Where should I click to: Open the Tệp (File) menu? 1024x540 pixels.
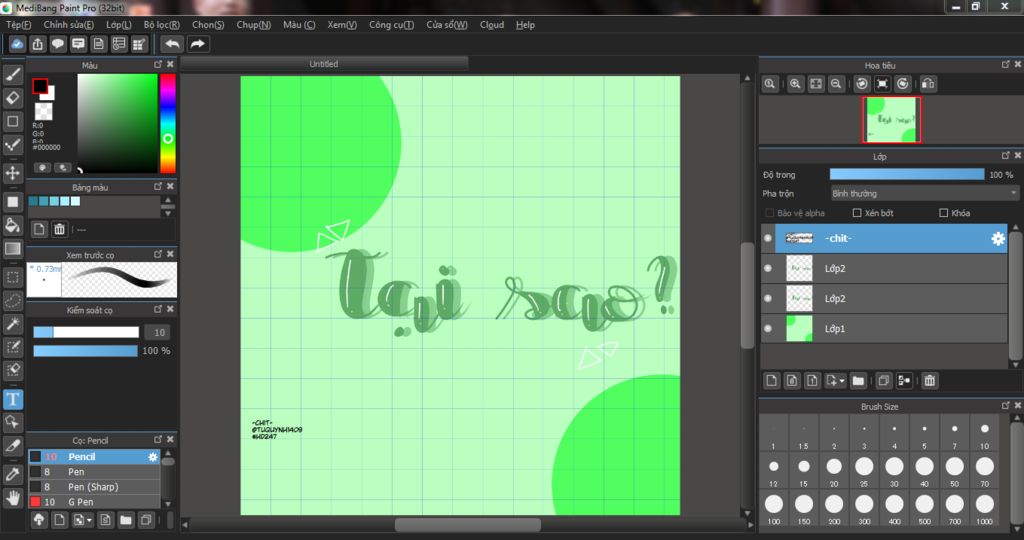point(19,25)
